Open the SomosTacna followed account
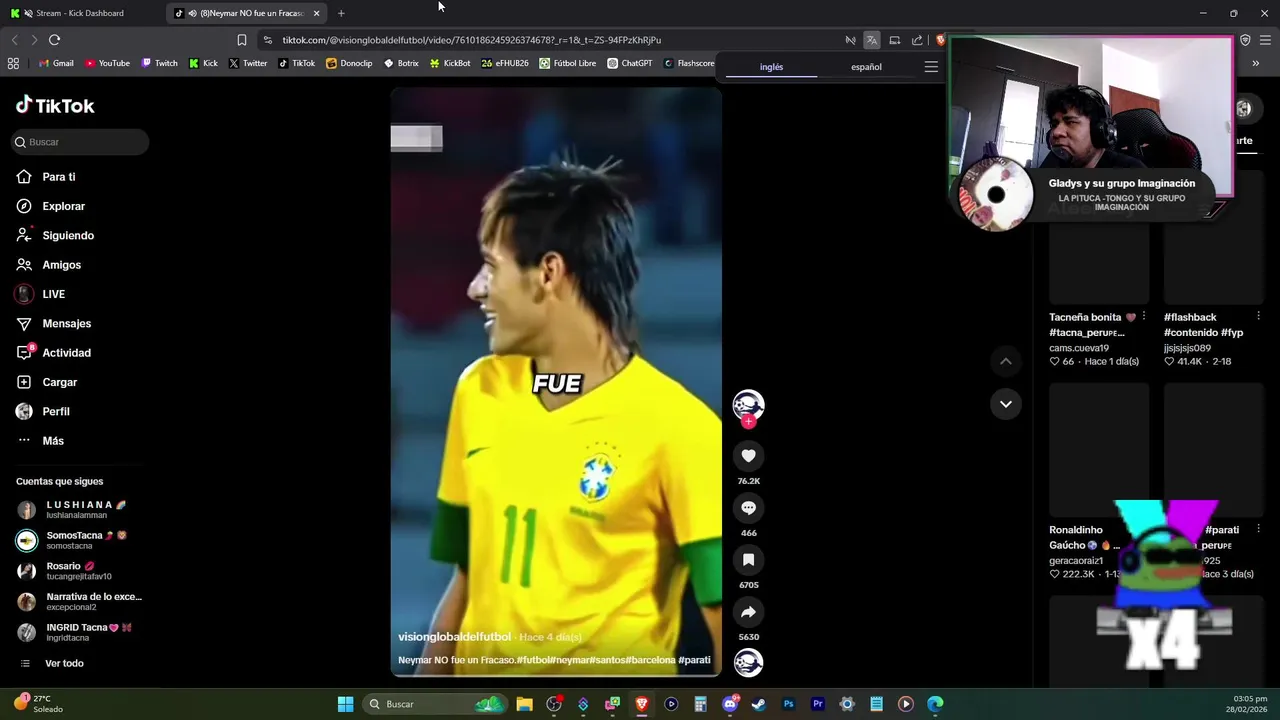The width and height of the screenshot is (1280, 720). pos(75,541)
